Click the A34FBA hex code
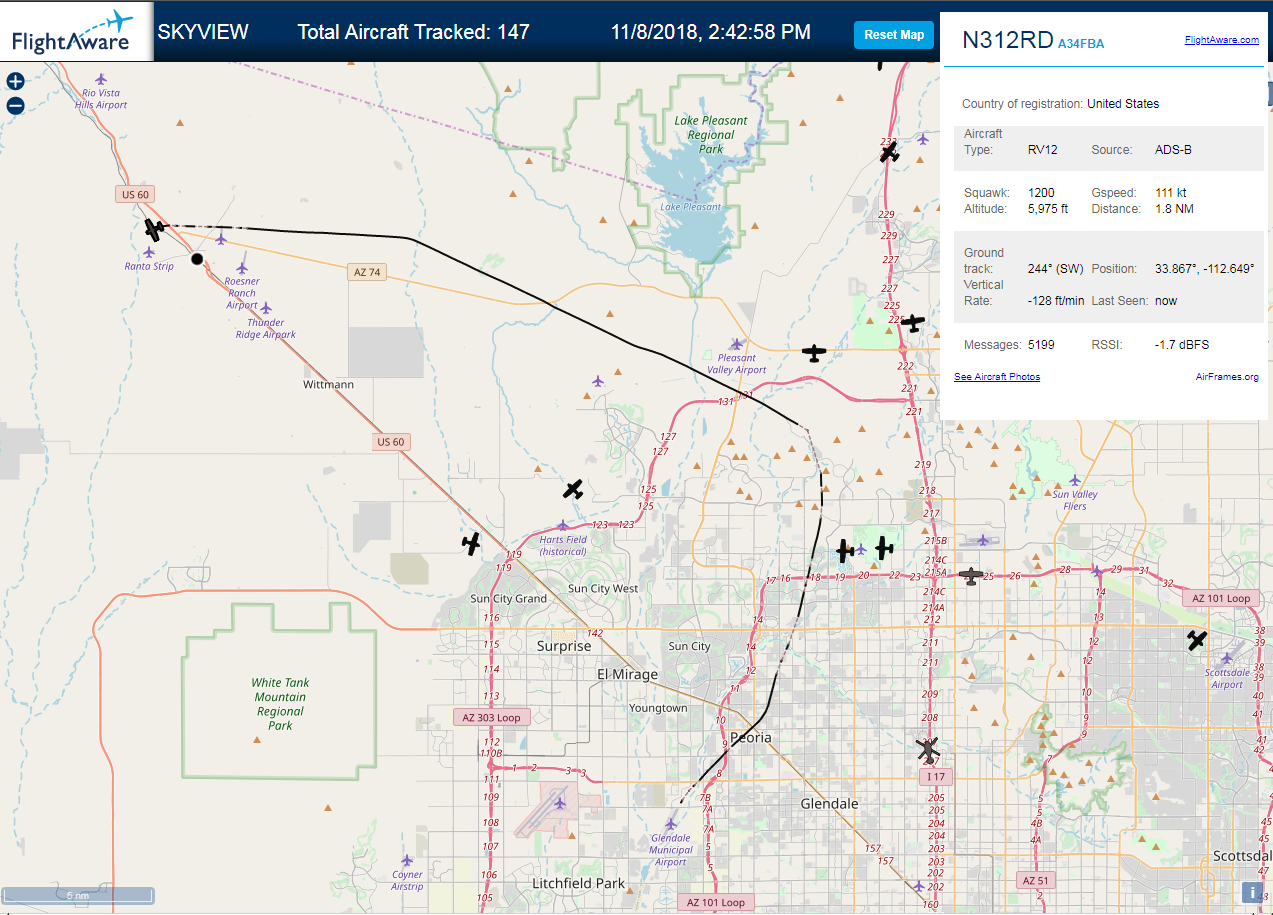The image size is (1273, 915). [1081, 43]
